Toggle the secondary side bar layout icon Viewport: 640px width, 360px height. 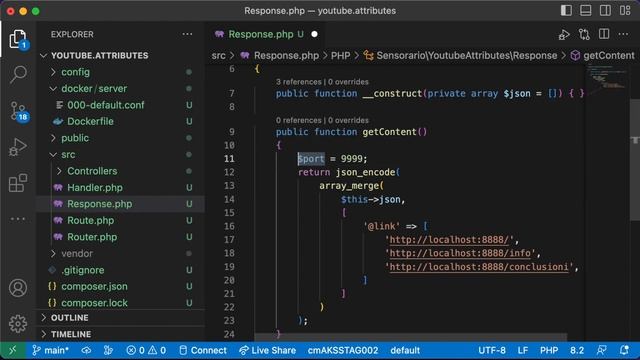pos(605,11)
